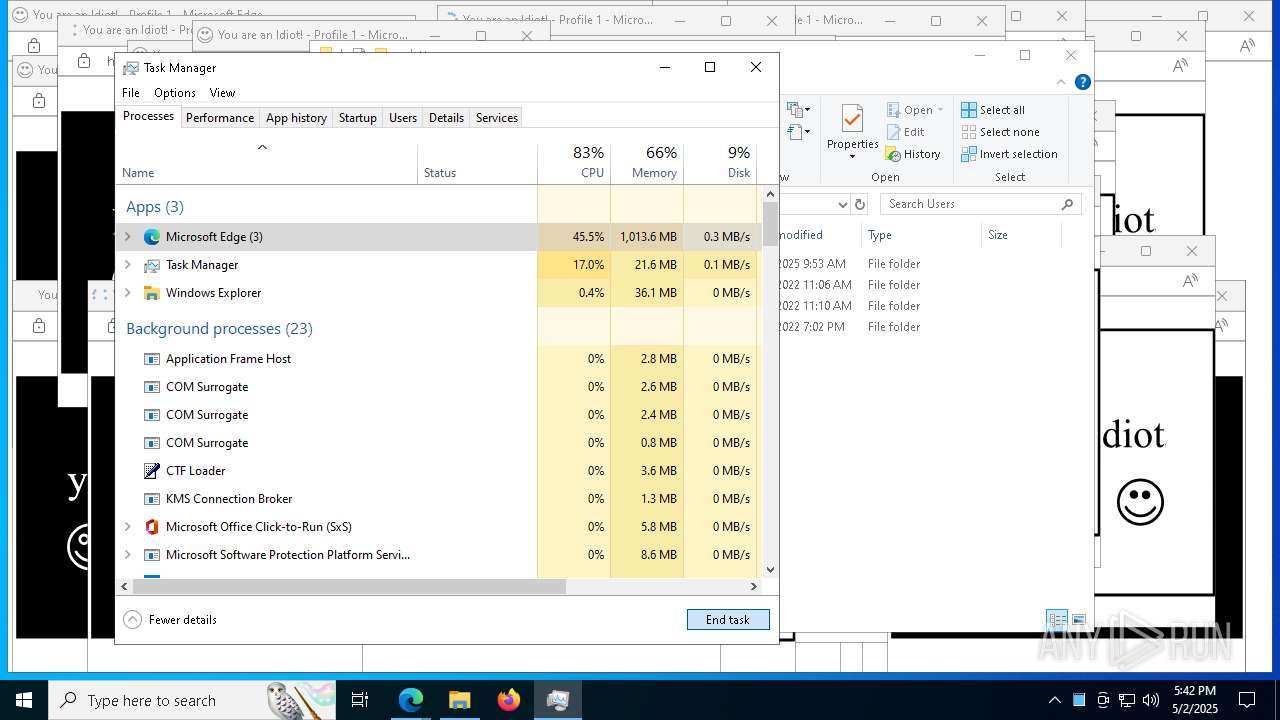
Task: Switch Explorer to details view icon
Action: pyautogui.click(x=1056, y=620)
